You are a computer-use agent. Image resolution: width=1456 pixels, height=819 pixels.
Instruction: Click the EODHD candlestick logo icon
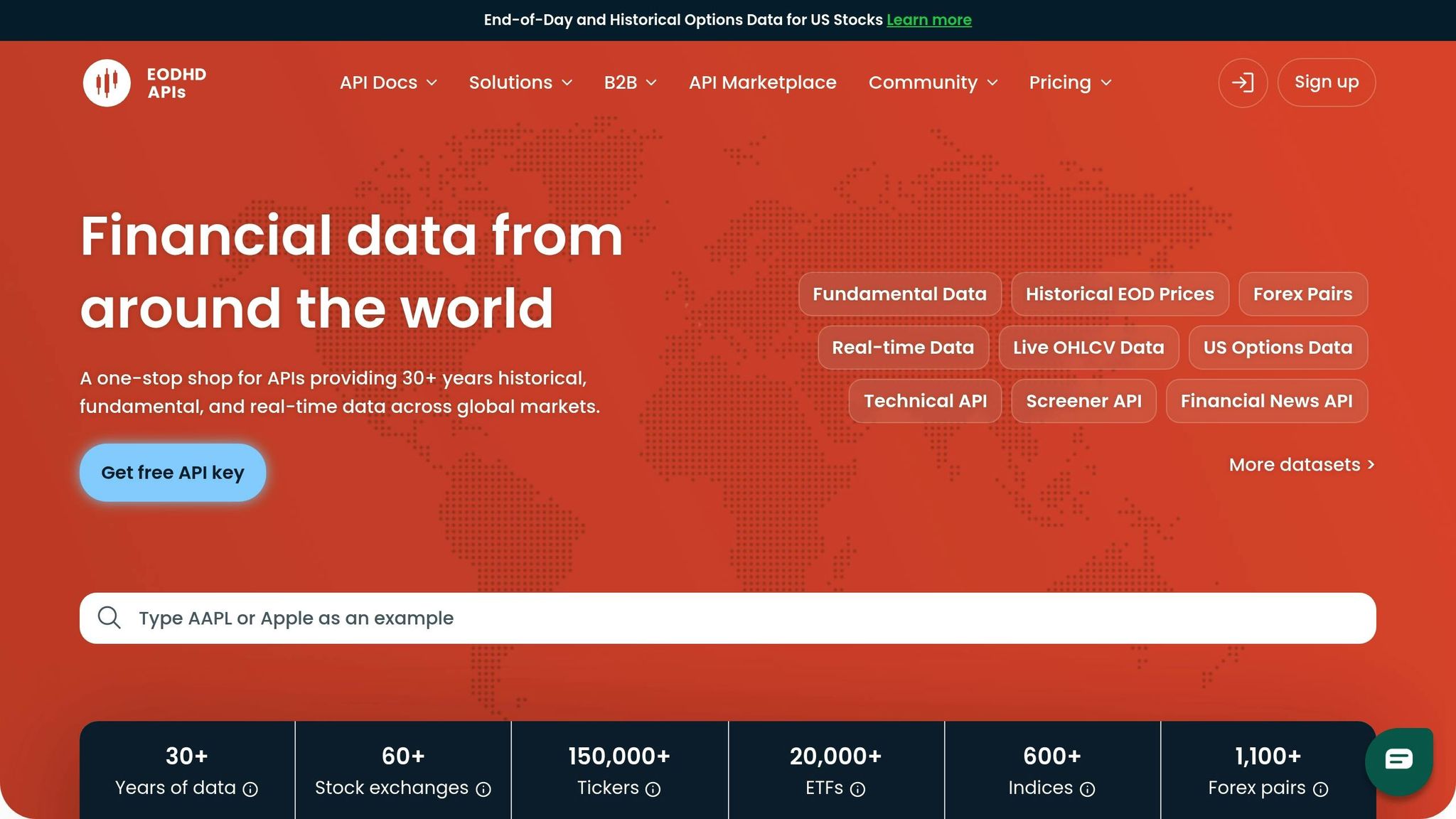click(107, 83)
